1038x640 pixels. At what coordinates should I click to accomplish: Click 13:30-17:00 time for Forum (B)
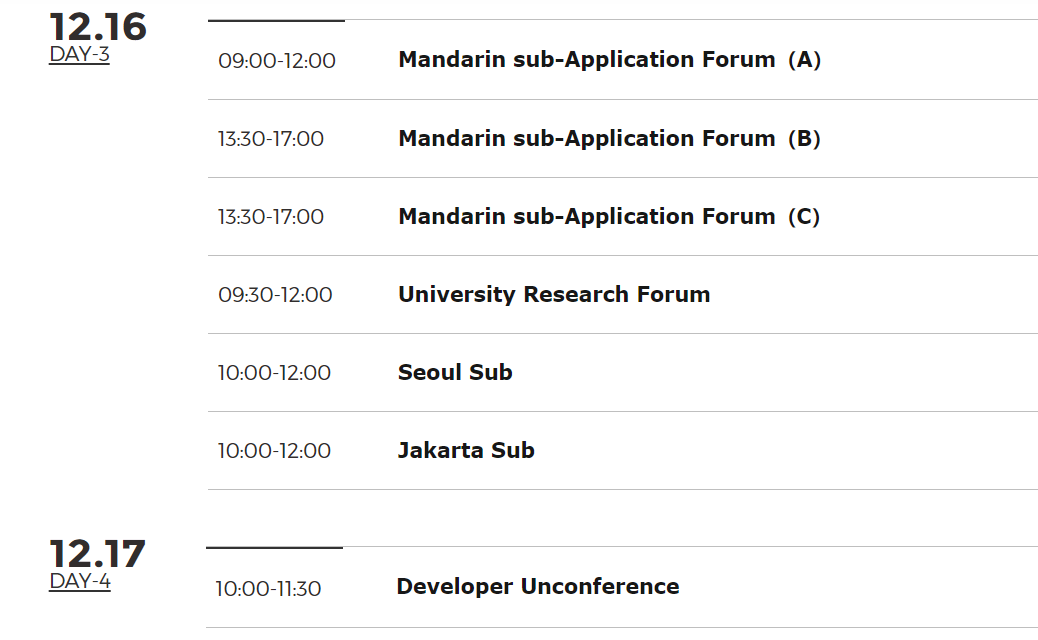tap(271, 139)
